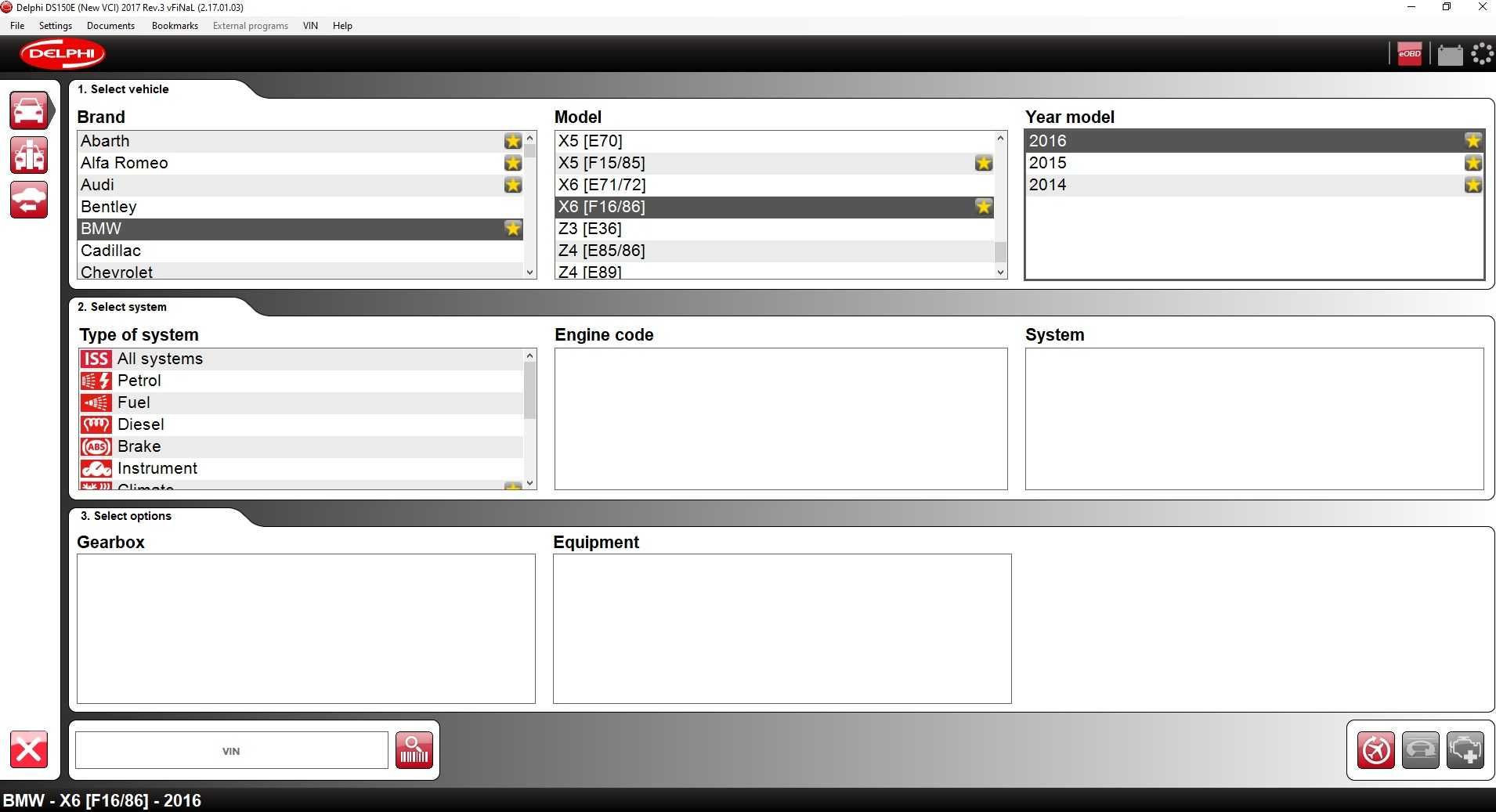Toggle favorite star for year 2016
The width and height of the screenshot is (1496, 812).
(x=1473, y=141)
